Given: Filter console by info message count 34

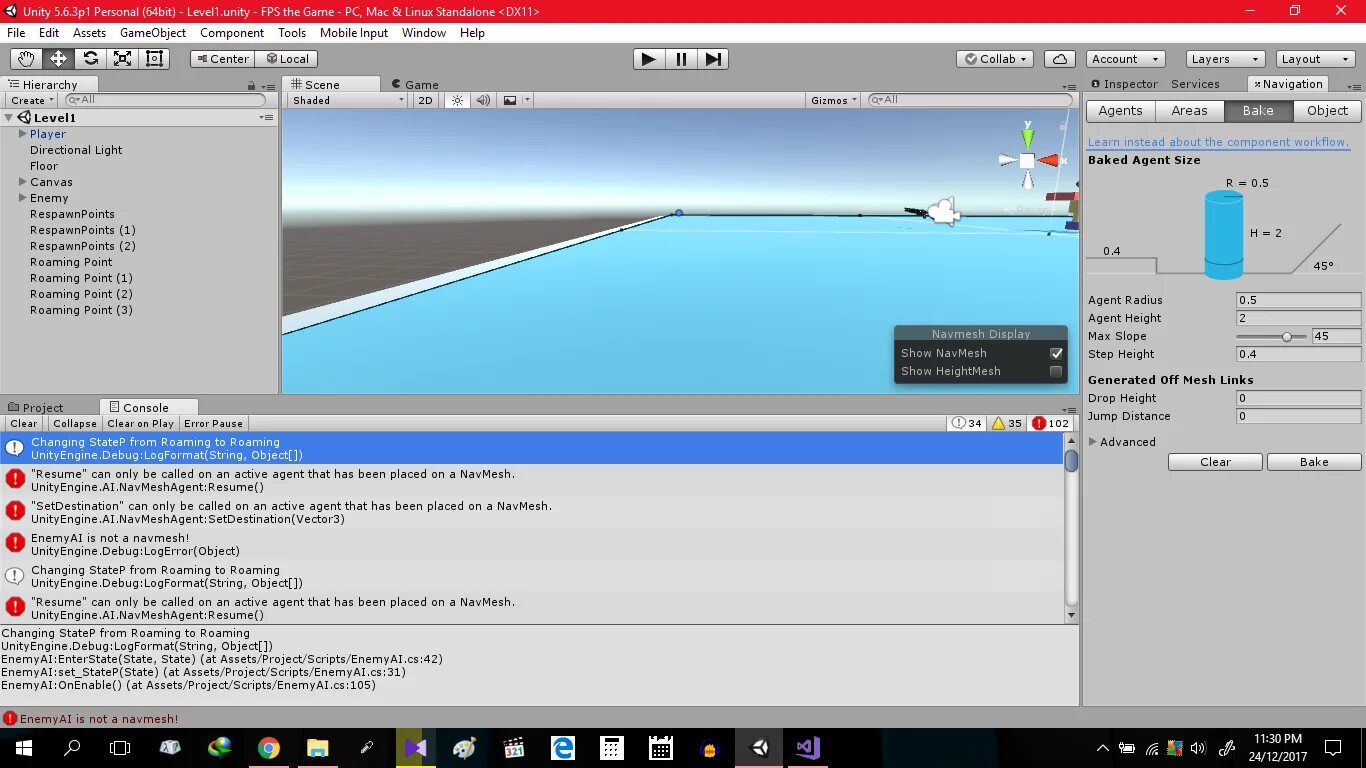Looking at the screenshot, I should point(967,423).
